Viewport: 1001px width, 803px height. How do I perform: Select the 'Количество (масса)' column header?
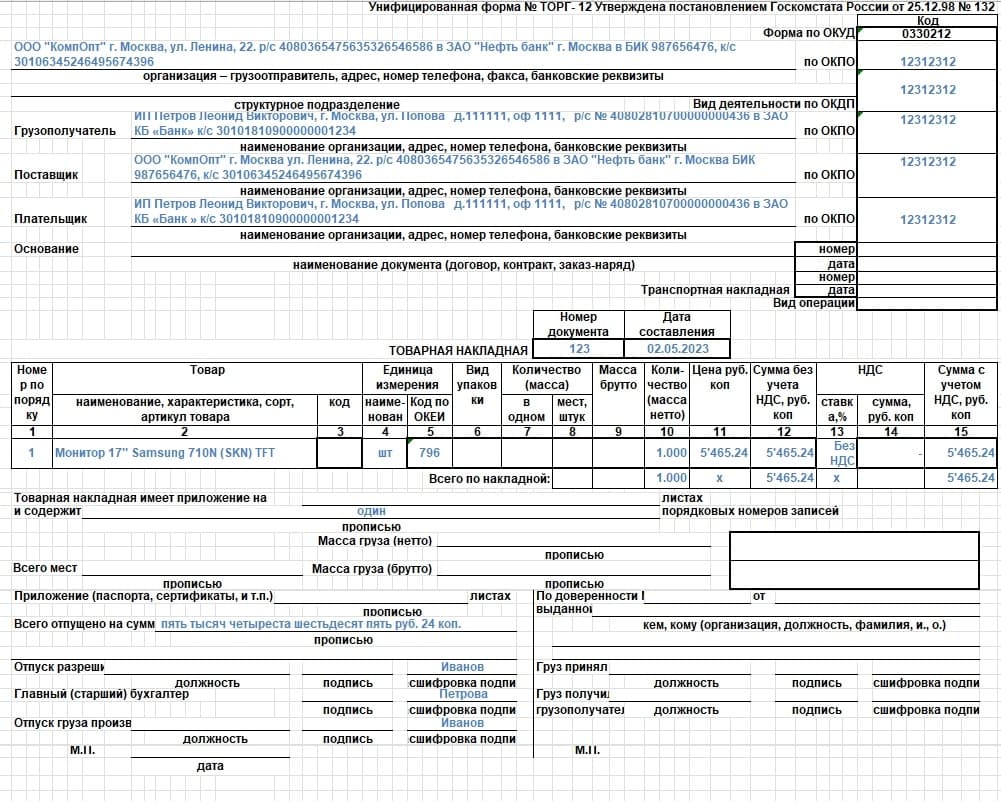pyautogui.click(x=546, y=377)
